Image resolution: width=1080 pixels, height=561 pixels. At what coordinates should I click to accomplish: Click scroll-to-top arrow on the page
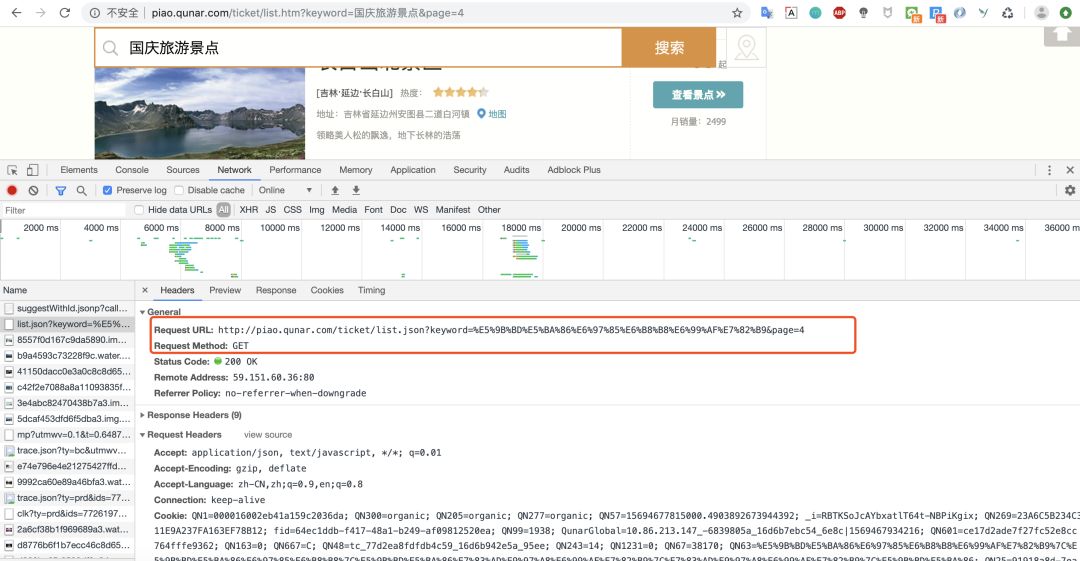(x=1061, y=36)
